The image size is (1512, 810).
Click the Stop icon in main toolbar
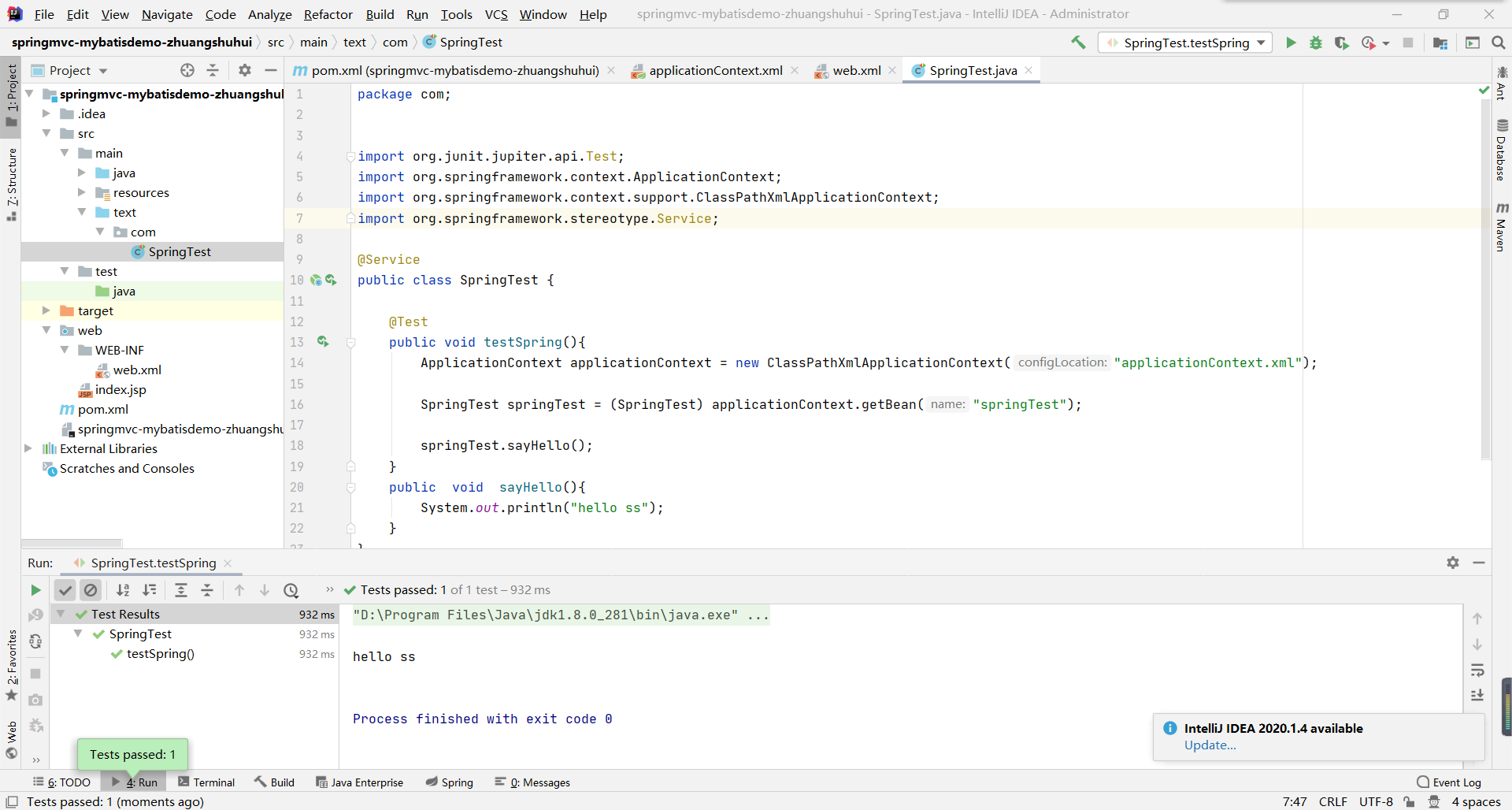[x=1408, y=43]
